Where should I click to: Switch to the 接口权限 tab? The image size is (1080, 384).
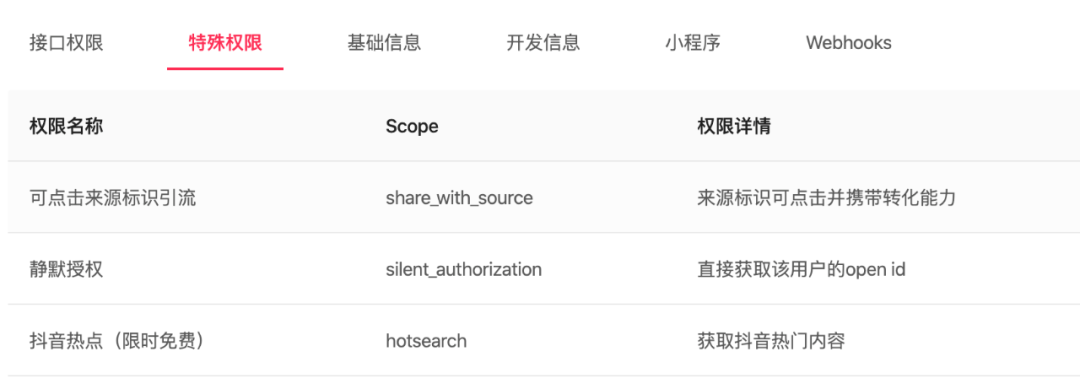click(x=66, y=43)
